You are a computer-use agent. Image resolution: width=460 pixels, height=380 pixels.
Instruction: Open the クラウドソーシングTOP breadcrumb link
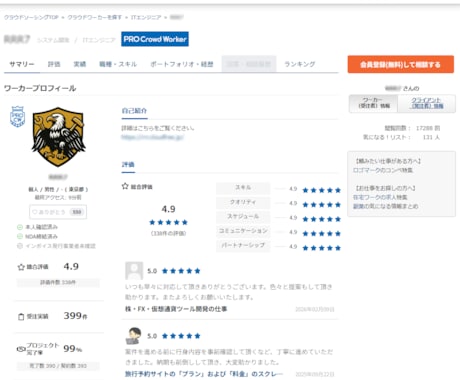(31, 17)
